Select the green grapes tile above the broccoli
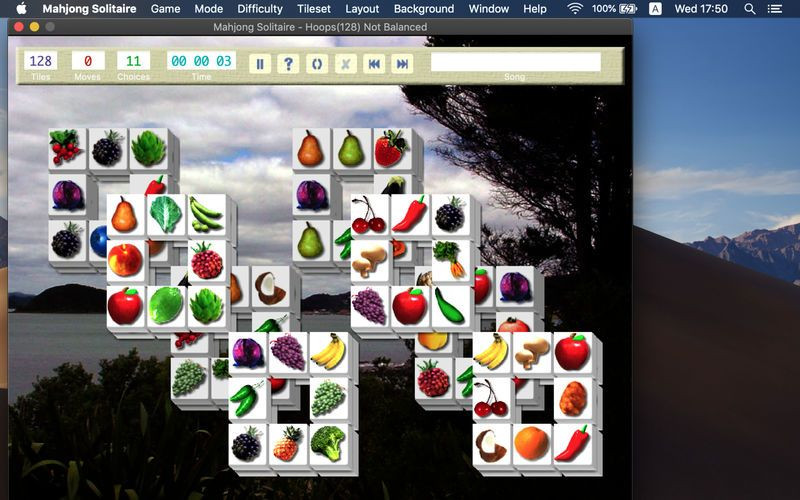This screenshot has height=500, width=800. [329, 398]
